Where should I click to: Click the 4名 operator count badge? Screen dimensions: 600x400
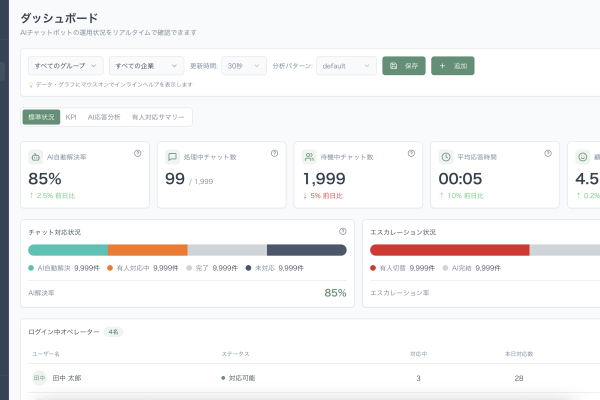pyautogui.click(x=113, y=332)
